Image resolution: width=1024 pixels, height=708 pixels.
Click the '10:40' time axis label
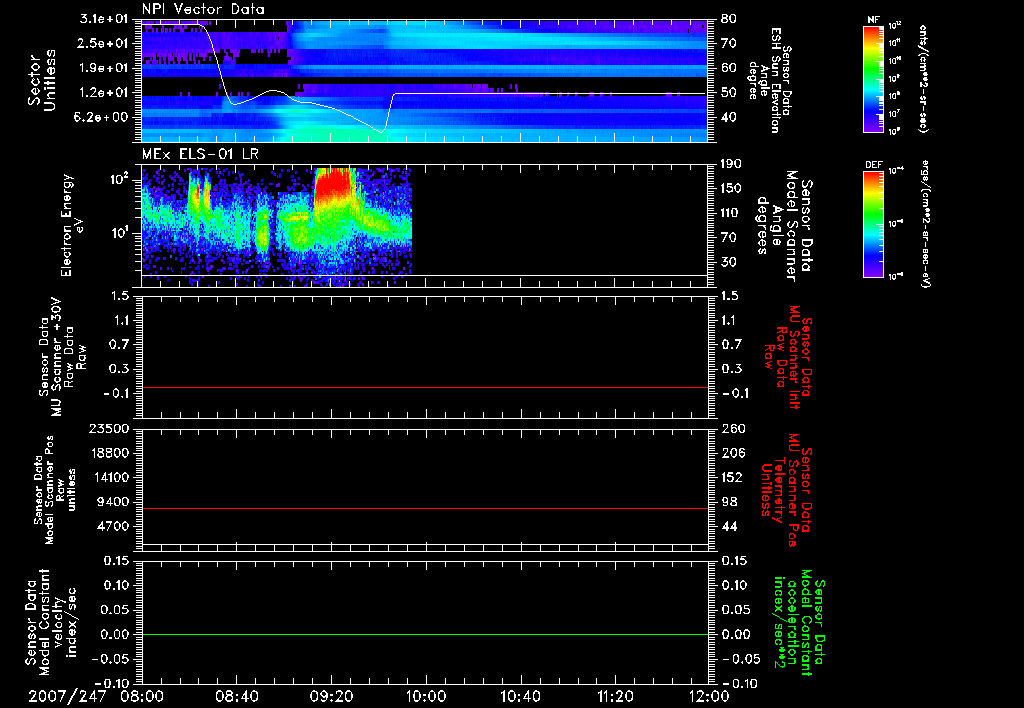(x=520, y=696)
